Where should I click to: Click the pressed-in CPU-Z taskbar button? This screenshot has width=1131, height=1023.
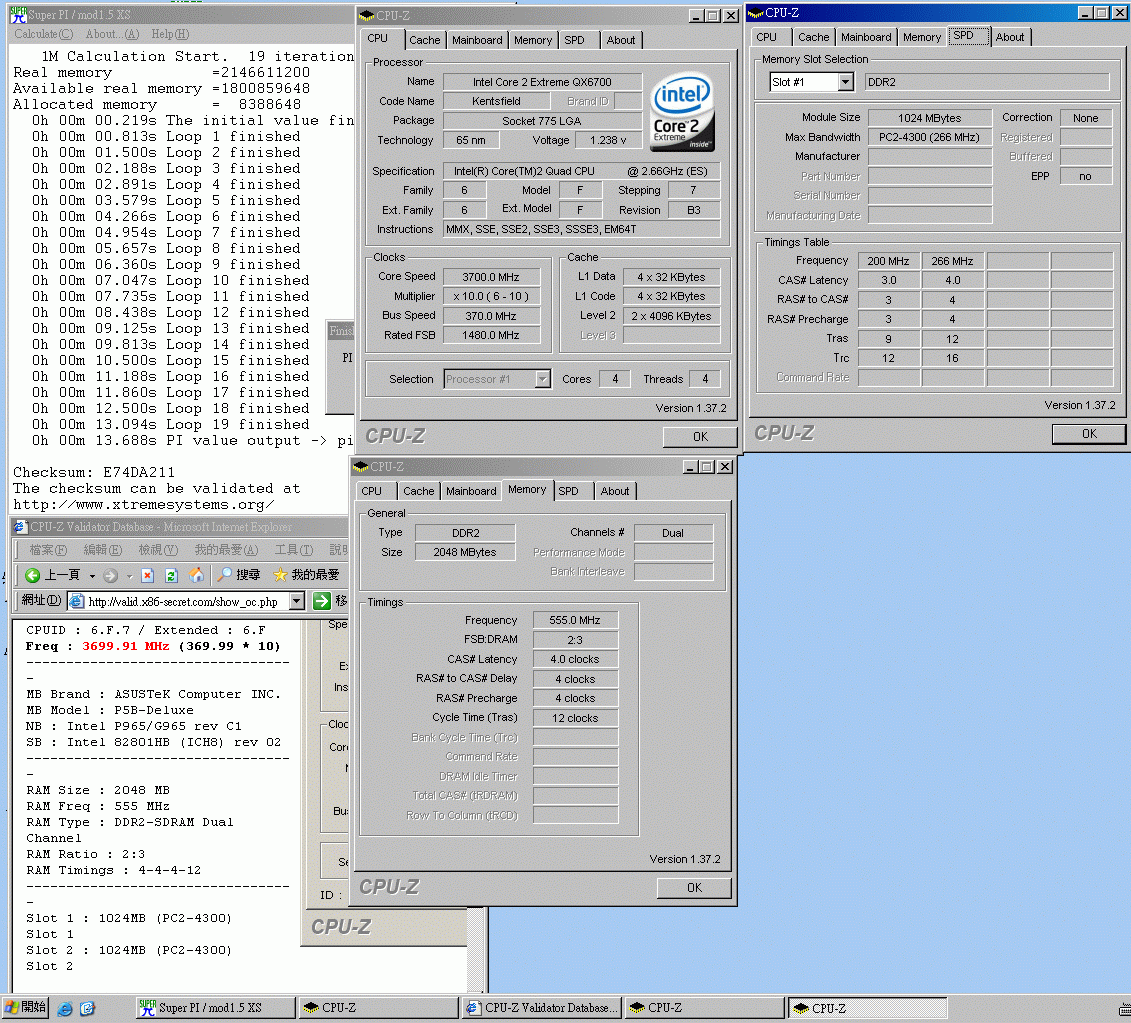868,1008
